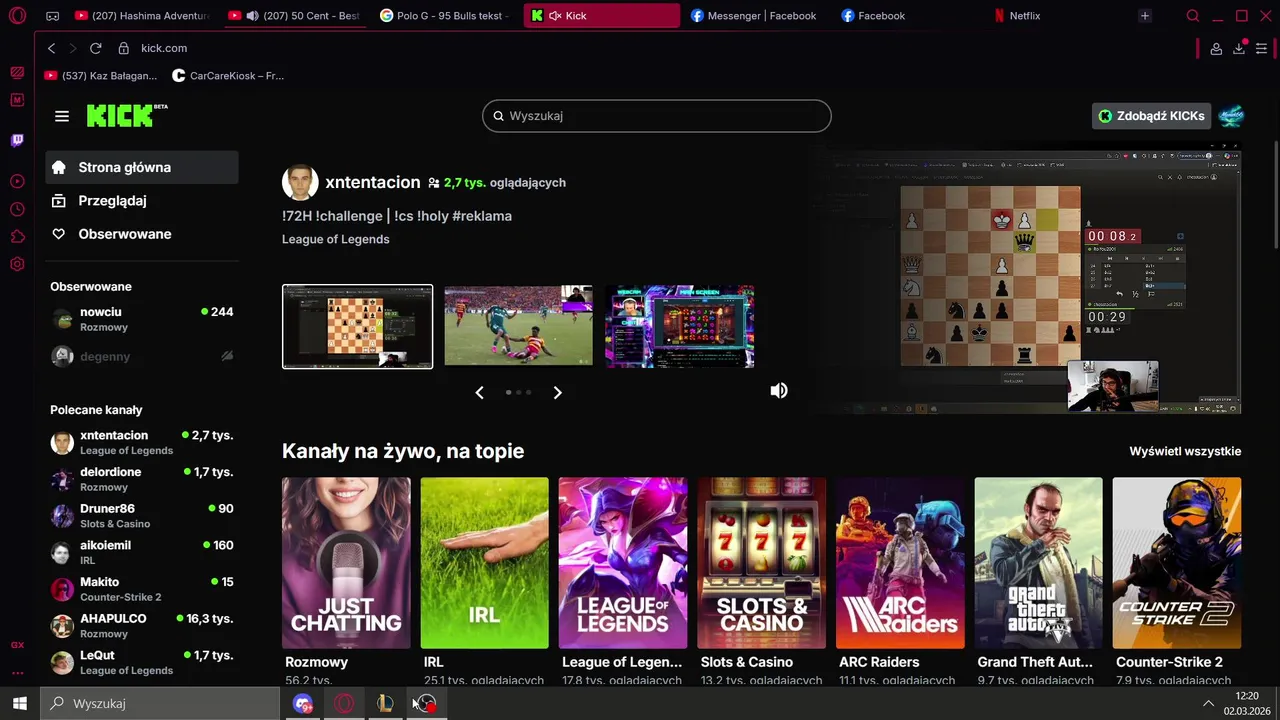The width and height of the screenshot is (1280, 720).
Task: Open the Kaz Bałagan bookmark
Action: coord(101,75)
